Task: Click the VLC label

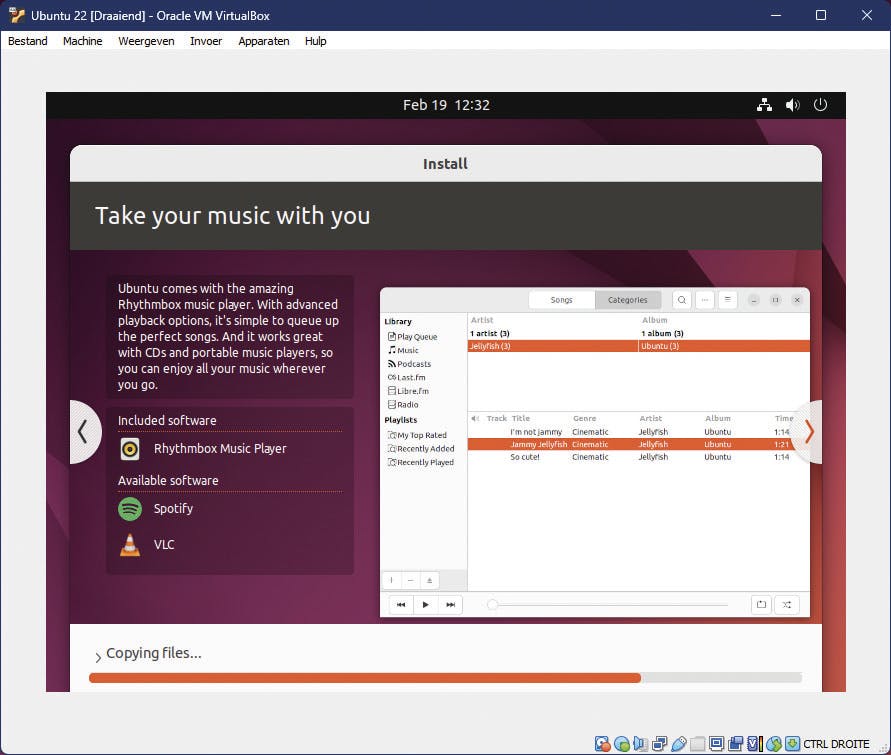Action: (x=164, y=545)
